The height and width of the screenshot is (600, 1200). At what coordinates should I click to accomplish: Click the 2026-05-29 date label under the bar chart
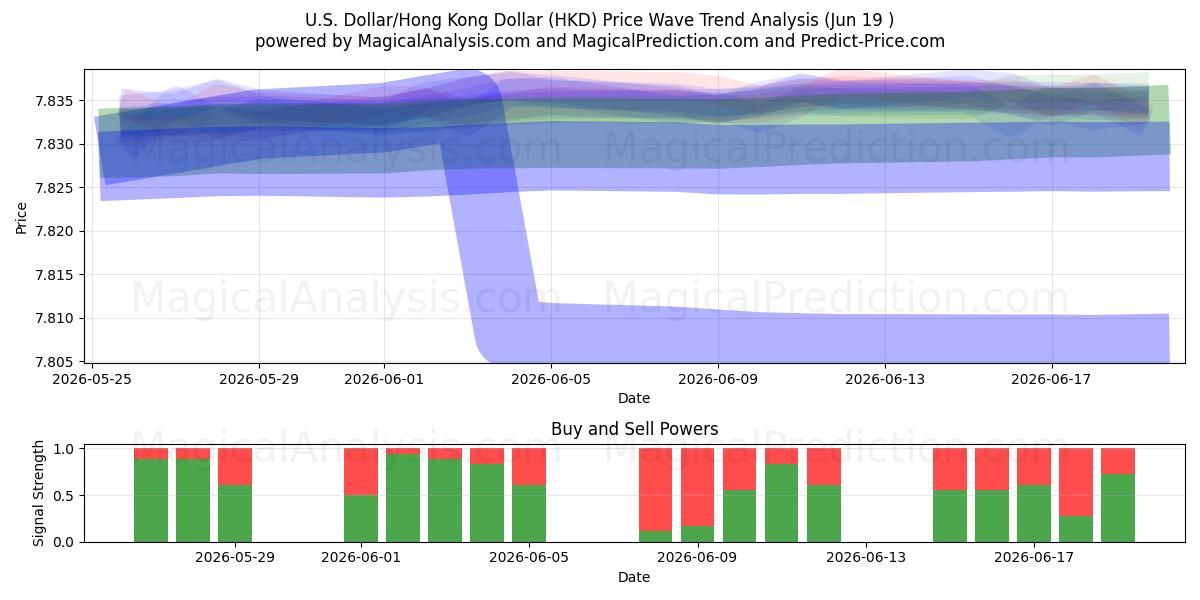point(235,558)
